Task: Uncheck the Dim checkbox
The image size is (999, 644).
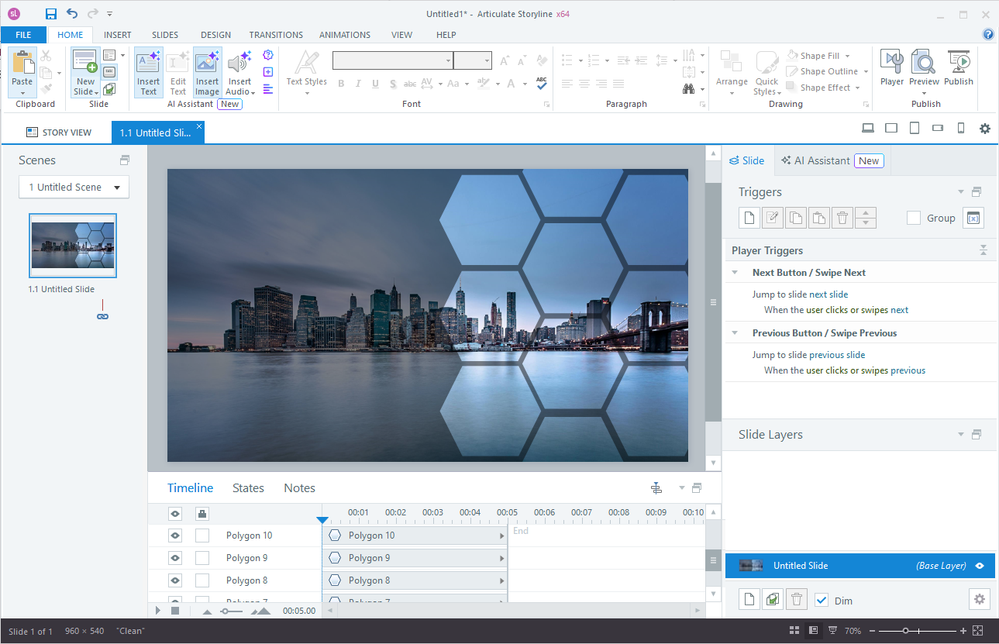Action: coord(822,600)
